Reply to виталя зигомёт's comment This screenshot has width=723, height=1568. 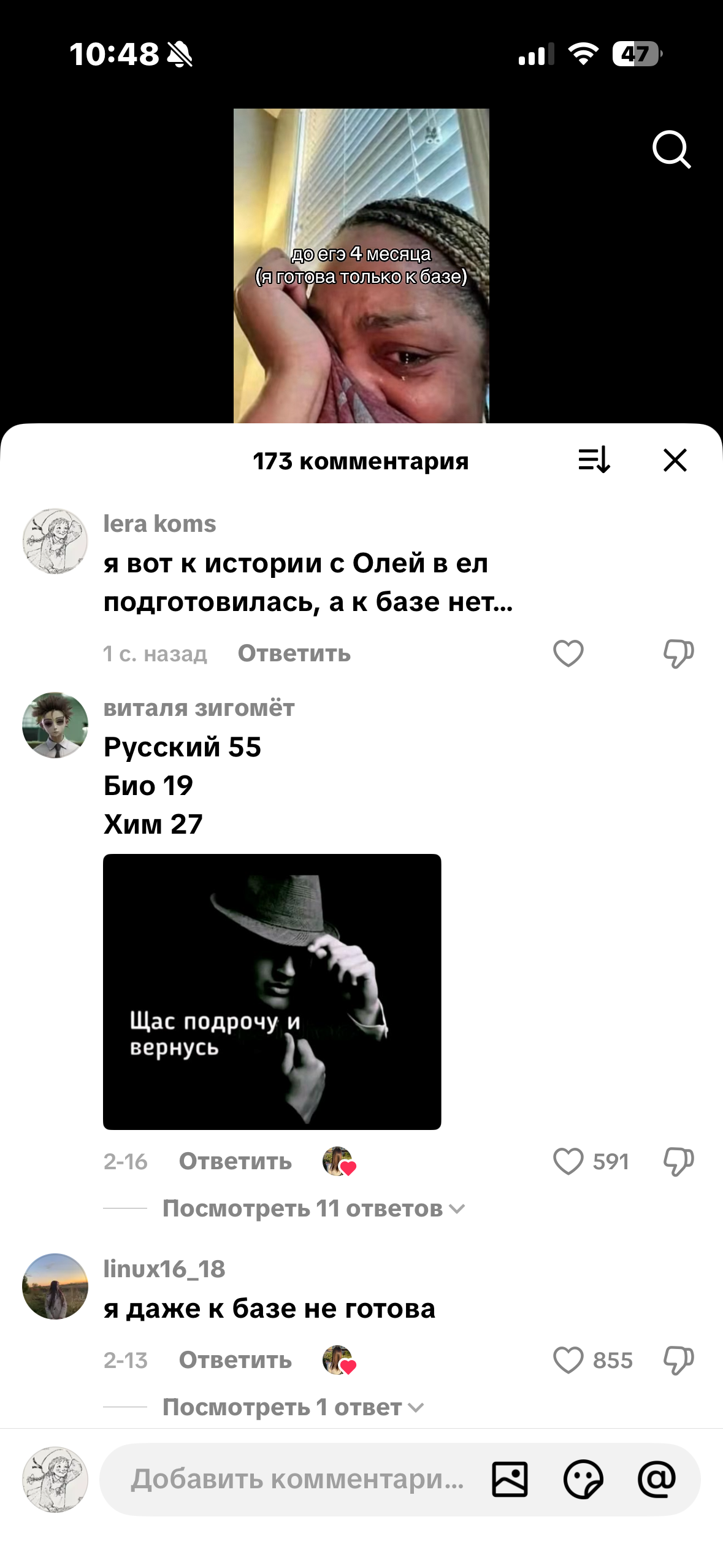235,1161
